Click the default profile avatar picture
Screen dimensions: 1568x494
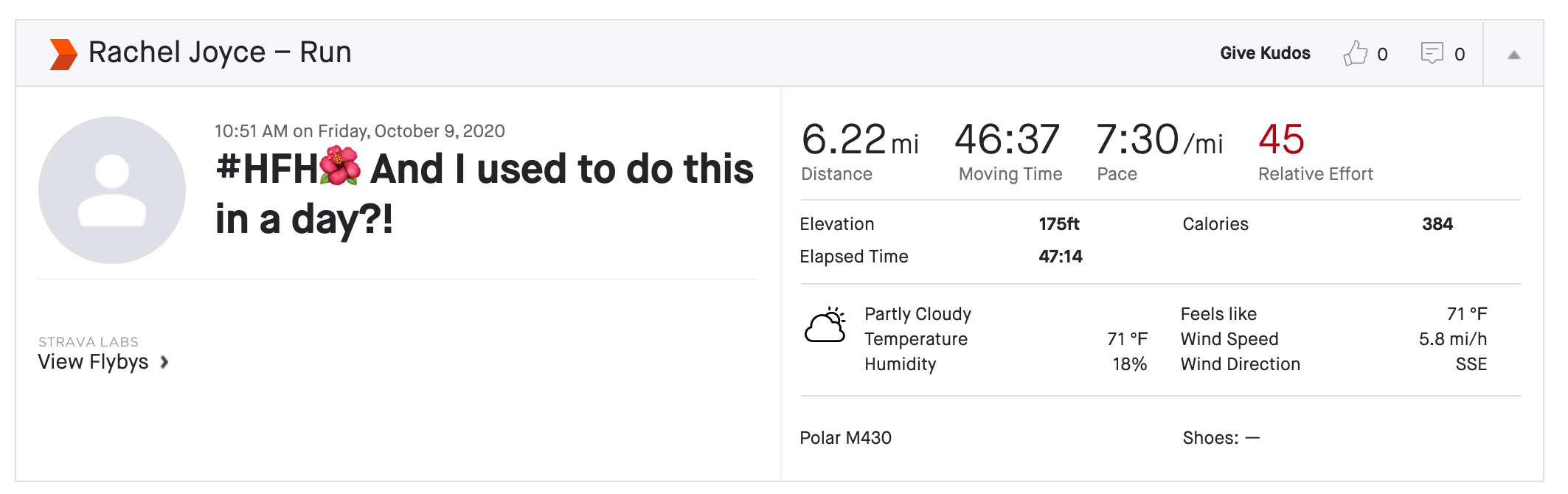point(112,190)
